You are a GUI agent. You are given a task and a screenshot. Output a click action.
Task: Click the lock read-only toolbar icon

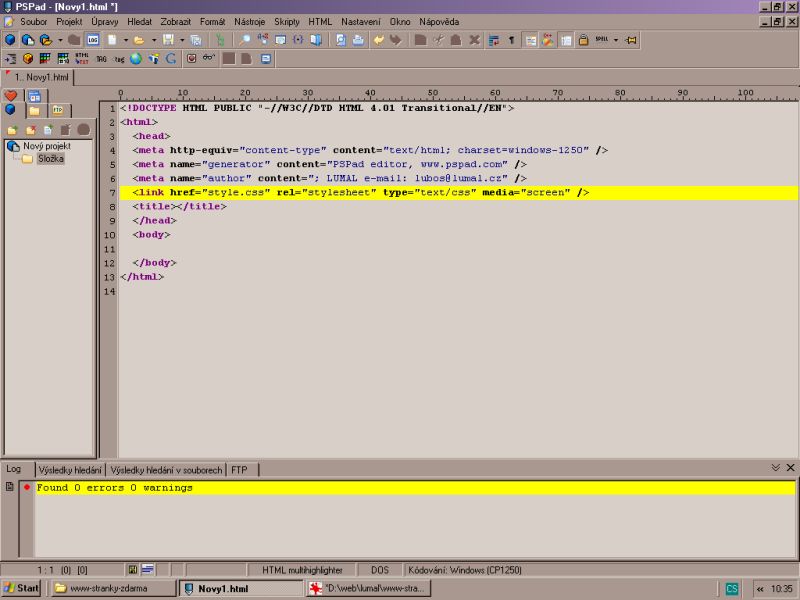pyautogui.click(x=582, y=40)
